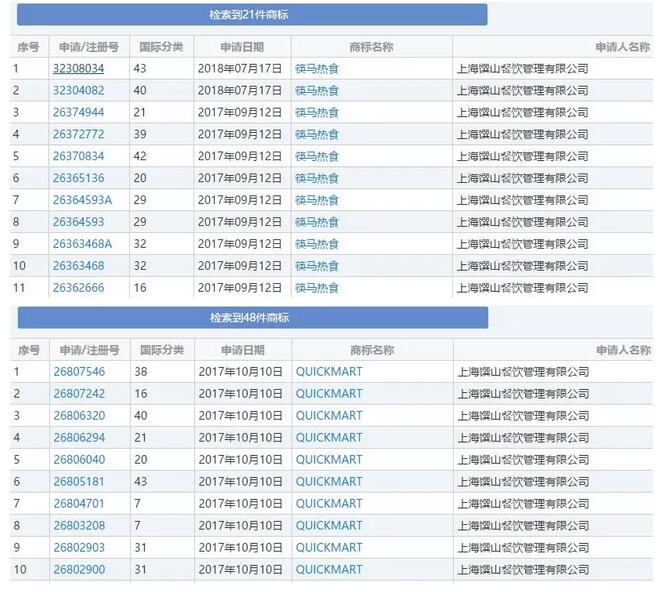Open registration number 26374944
This screenshot has height=592, width=669.
(x=78, y=113)
